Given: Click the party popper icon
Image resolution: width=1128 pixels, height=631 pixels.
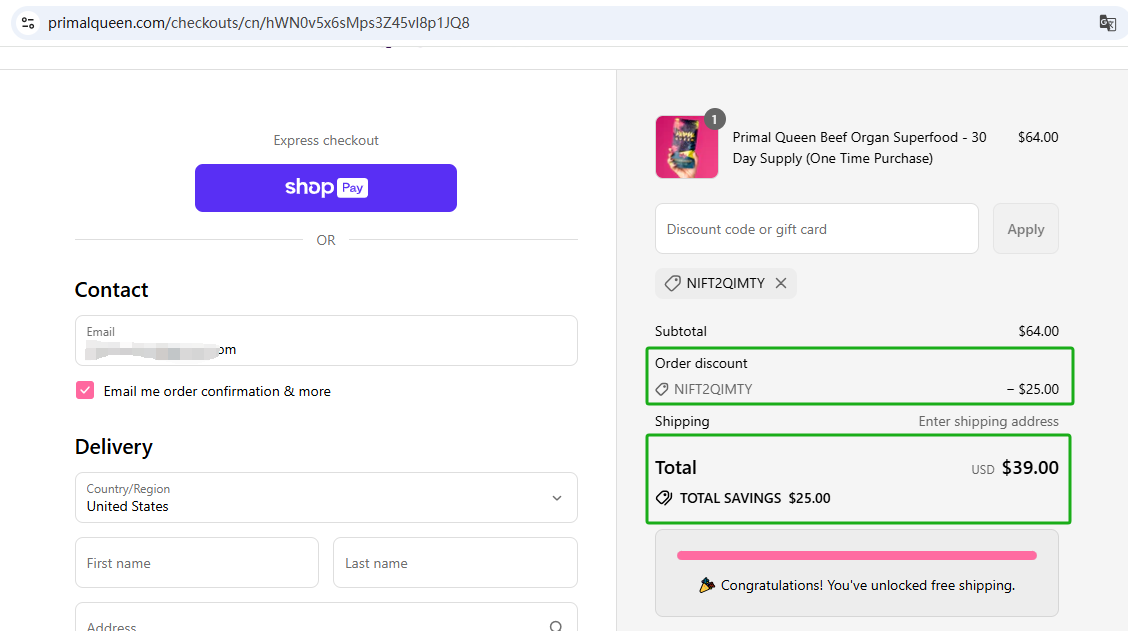Looking at the screenshot, I should 707,585.
